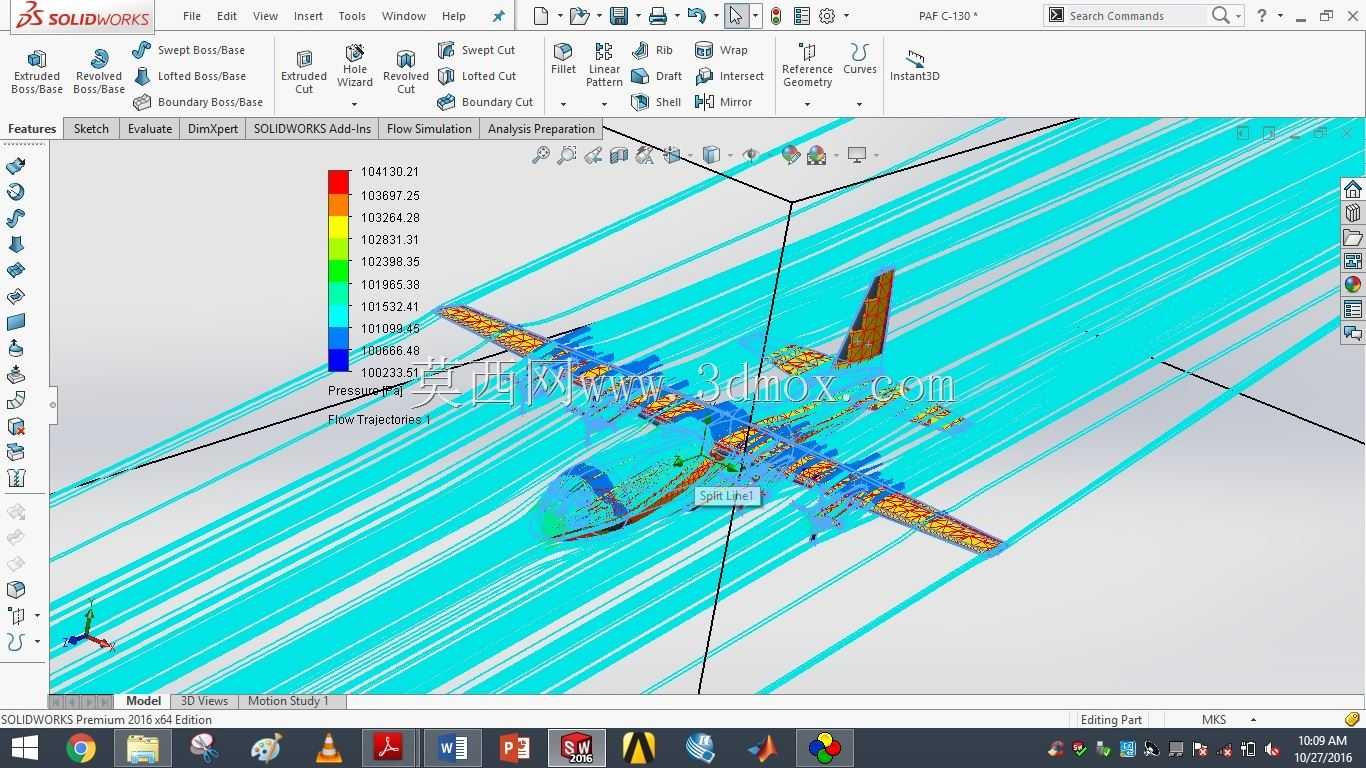Click the Flow Trajectories 1 label
This screenshot has width=1366, height=768.
point(379,420)
